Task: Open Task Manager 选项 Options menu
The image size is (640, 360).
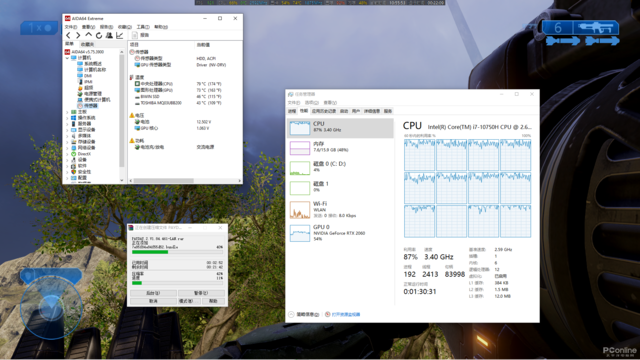Action: point(311,102)
